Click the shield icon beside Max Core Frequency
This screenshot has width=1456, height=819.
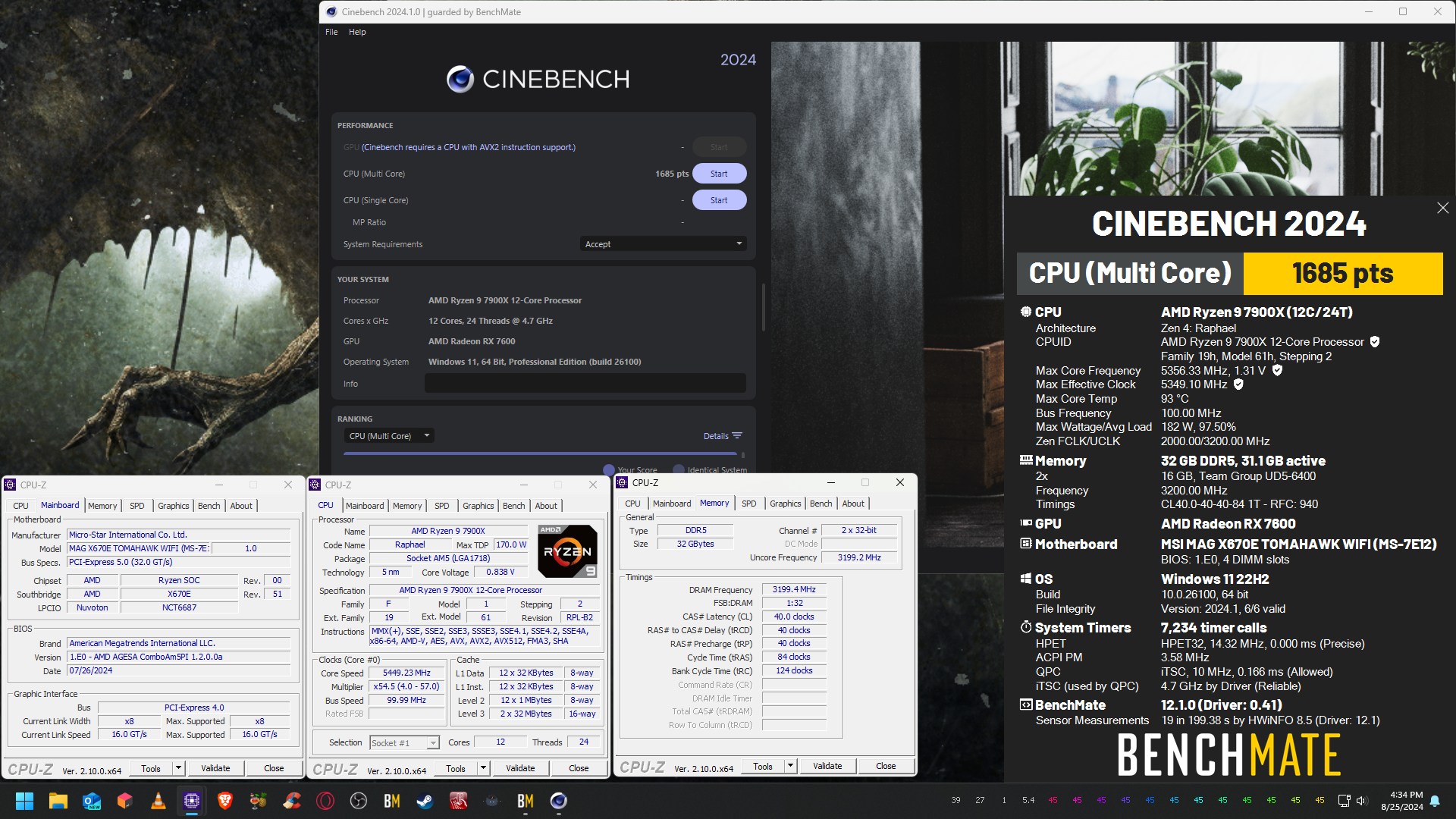(x=1277, y=371)
